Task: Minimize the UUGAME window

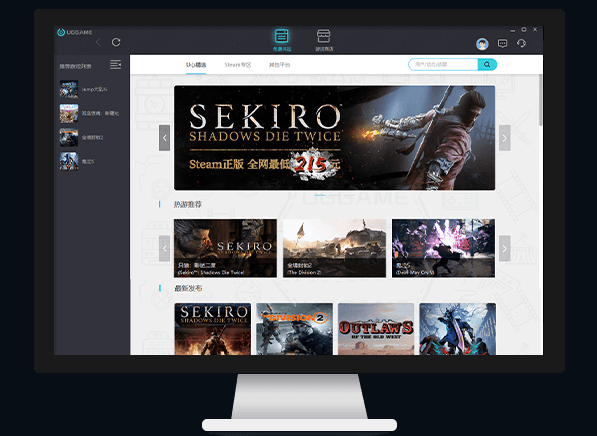Action: (512, 30)
